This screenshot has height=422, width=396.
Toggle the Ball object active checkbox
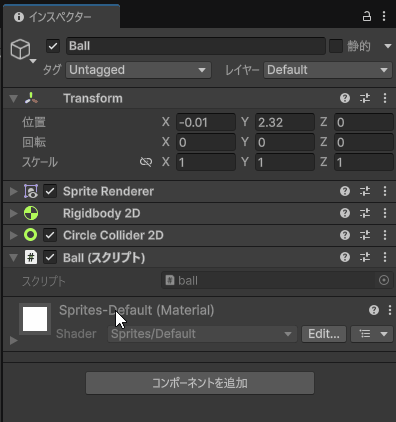coord(53,46)
